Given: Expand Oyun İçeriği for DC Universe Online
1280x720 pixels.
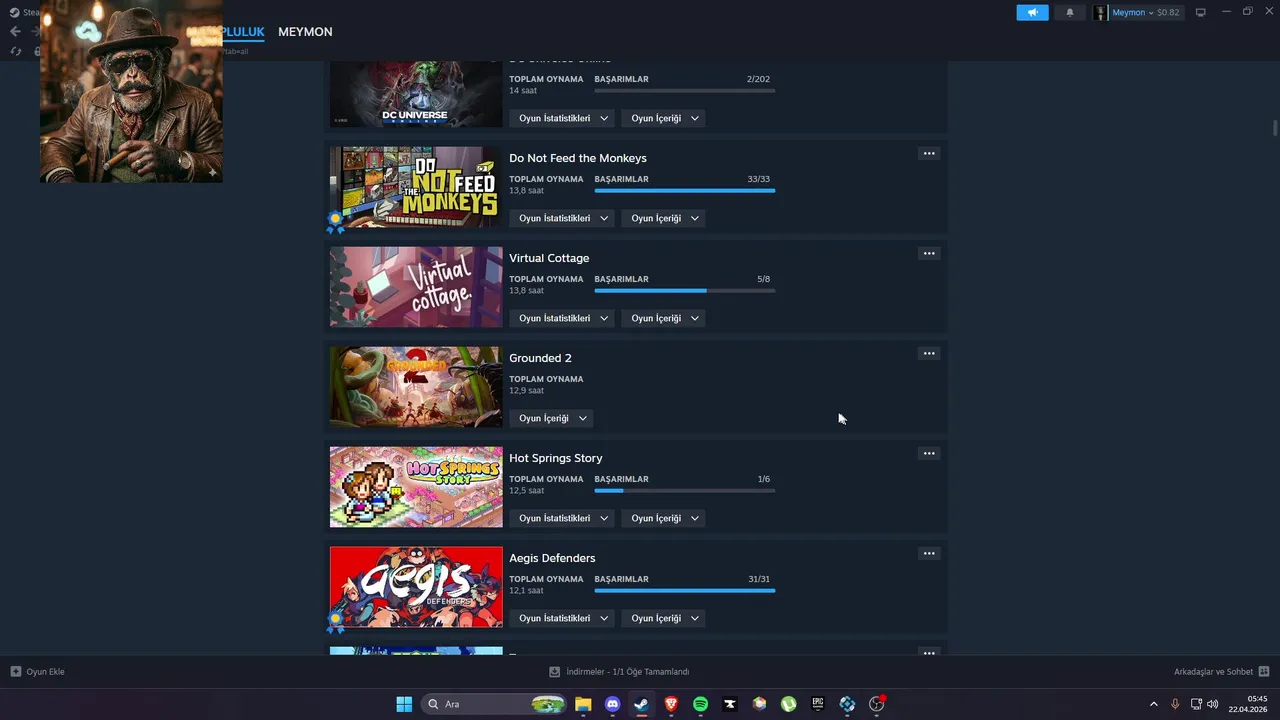Looking at the screenshot, I should [664, 118].
